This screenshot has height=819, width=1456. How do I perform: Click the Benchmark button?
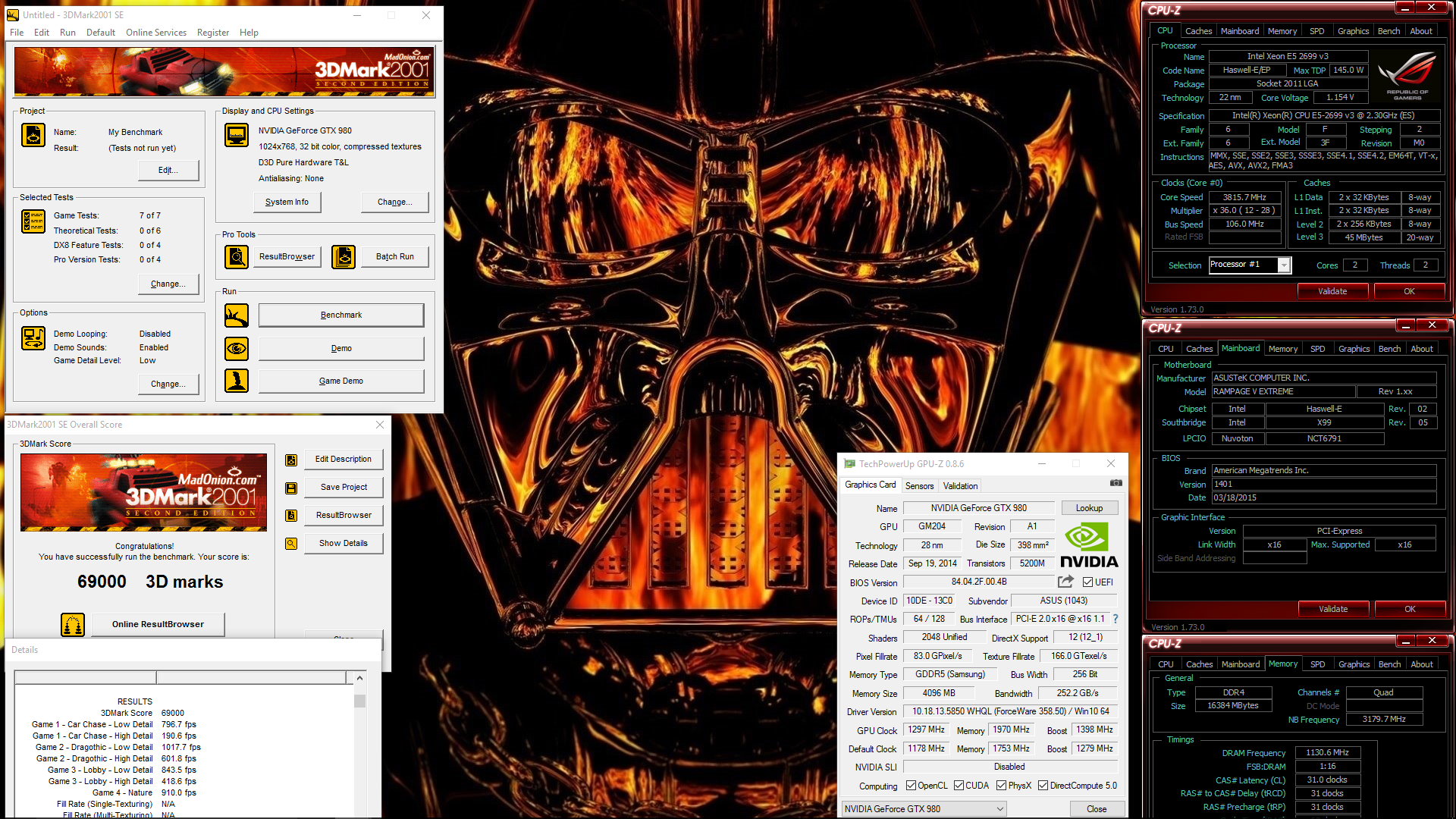click(x=341, y=315)
